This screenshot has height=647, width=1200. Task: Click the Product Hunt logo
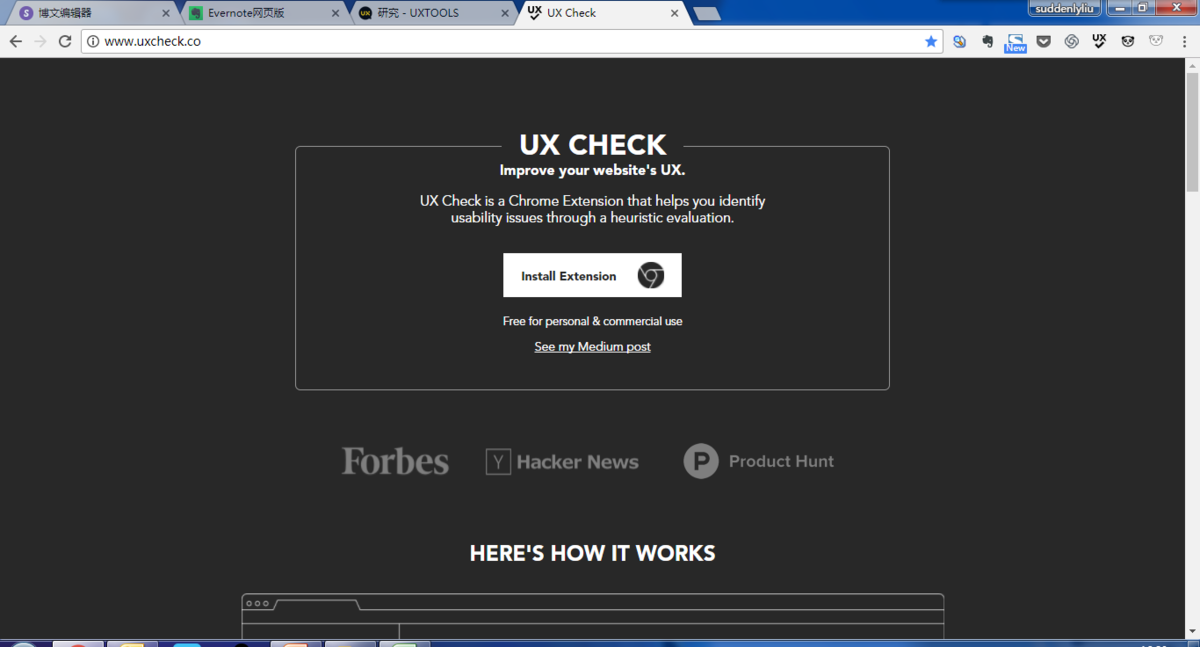pos(758,461)
